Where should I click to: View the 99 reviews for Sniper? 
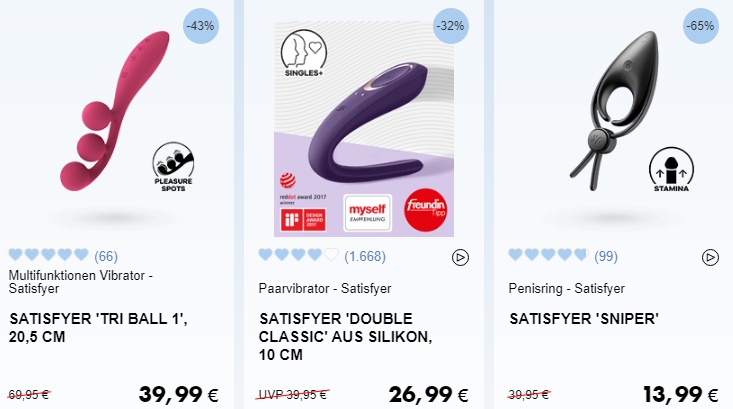click(x=606, y=256)
